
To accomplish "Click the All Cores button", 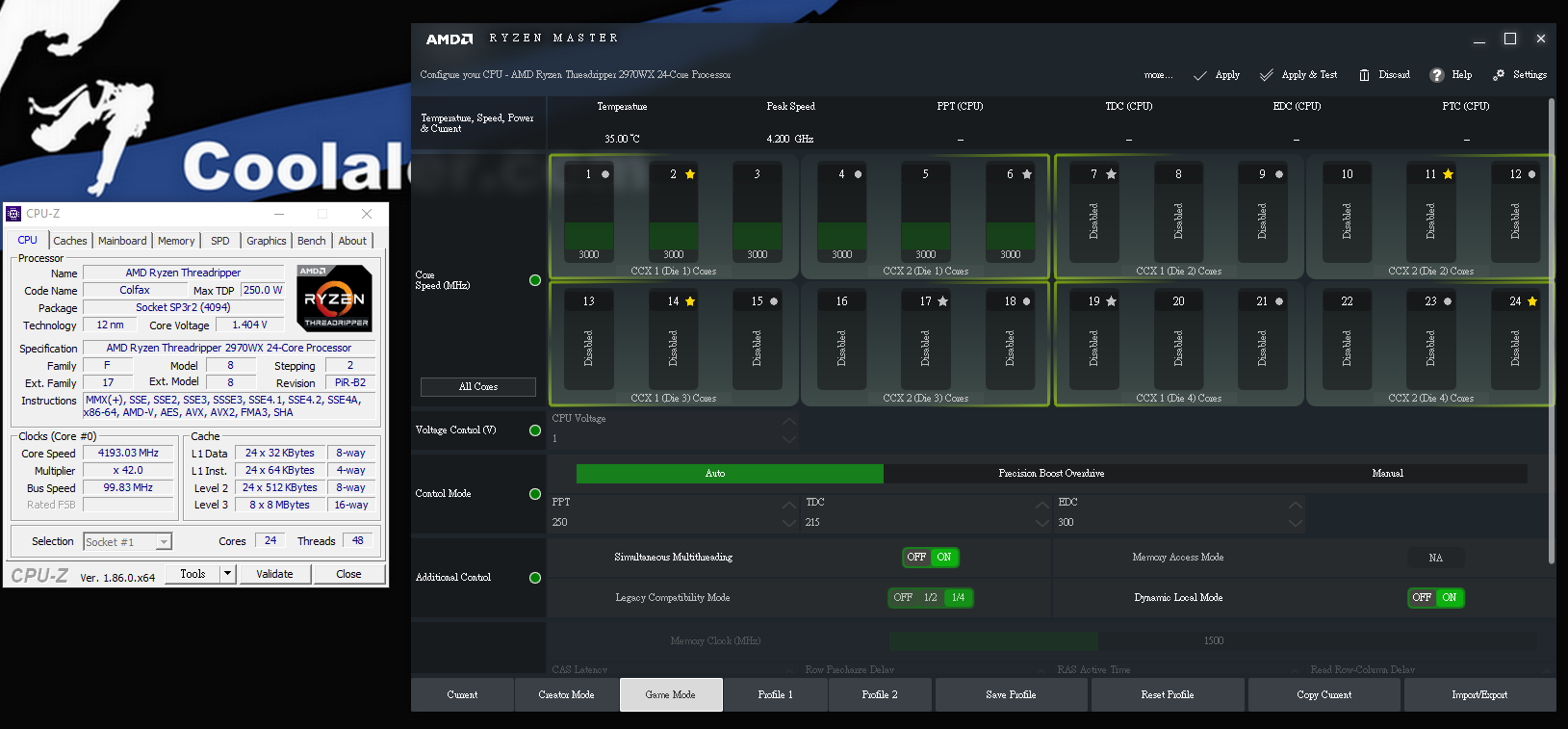I will 478,386.
